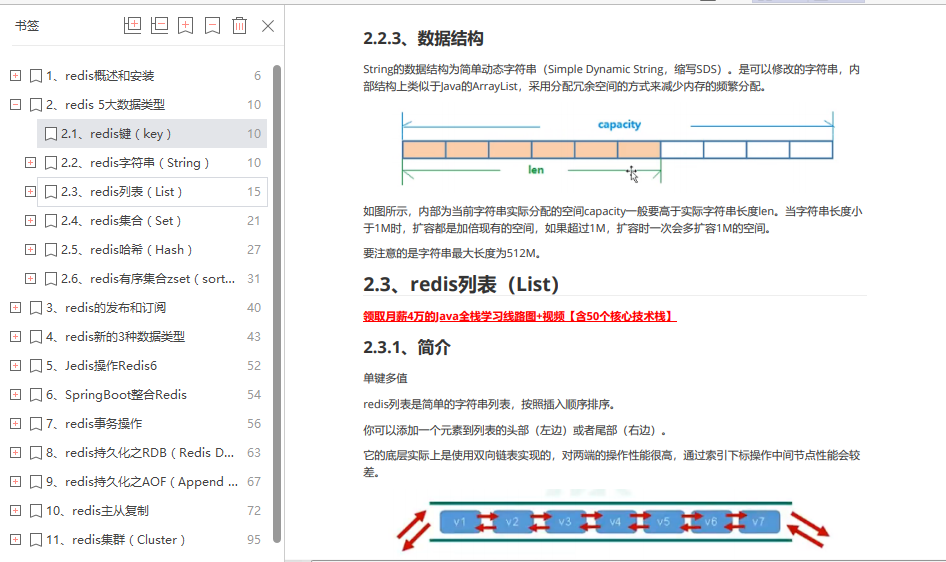Expand the '5、Jedis操作Redis6' bookmark
946x562 pixels.
16,365
